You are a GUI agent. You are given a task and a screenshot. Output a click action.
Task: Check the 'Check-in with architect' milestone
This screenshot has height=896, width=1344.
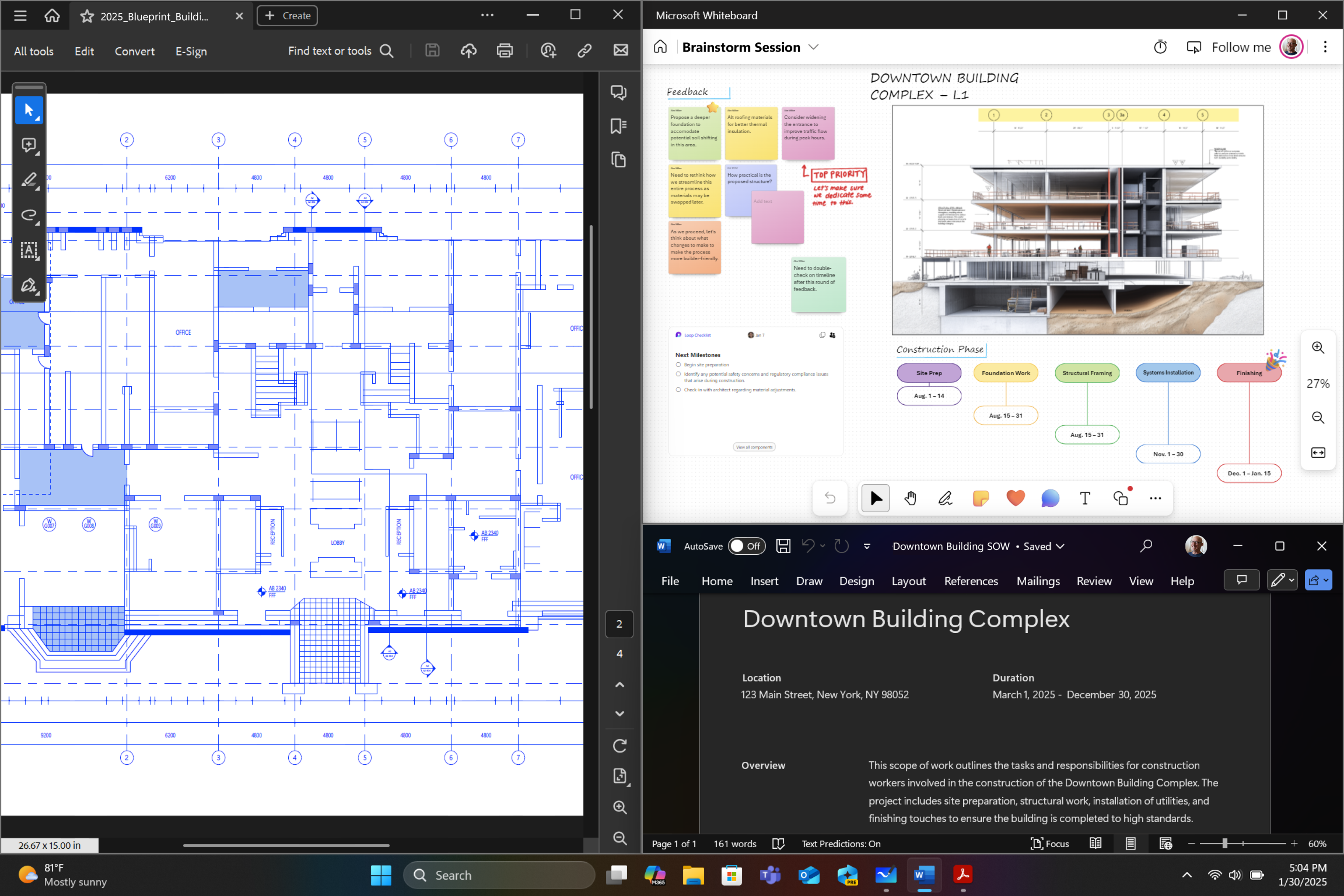(x=678, y=390)
